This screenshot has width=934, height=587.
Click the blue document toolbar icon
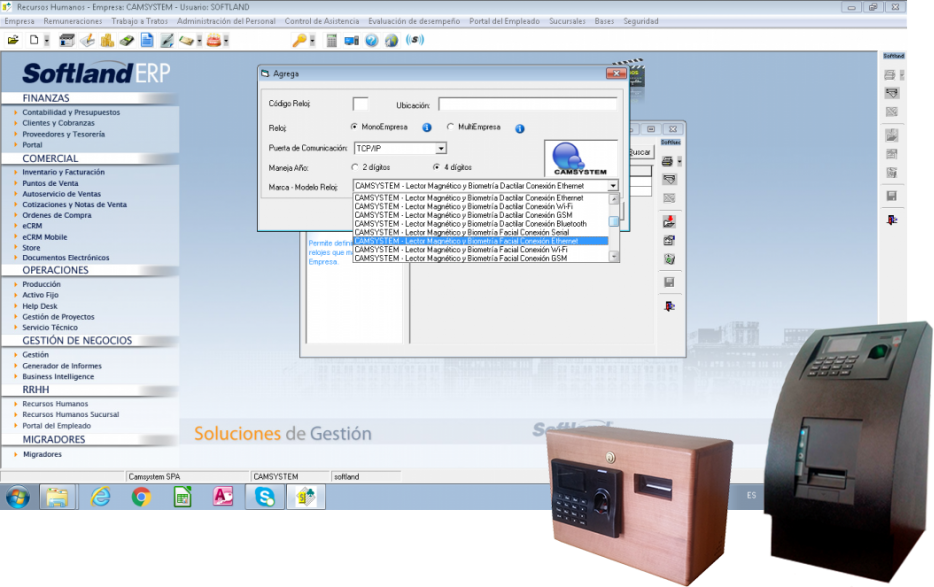point(147,40)
